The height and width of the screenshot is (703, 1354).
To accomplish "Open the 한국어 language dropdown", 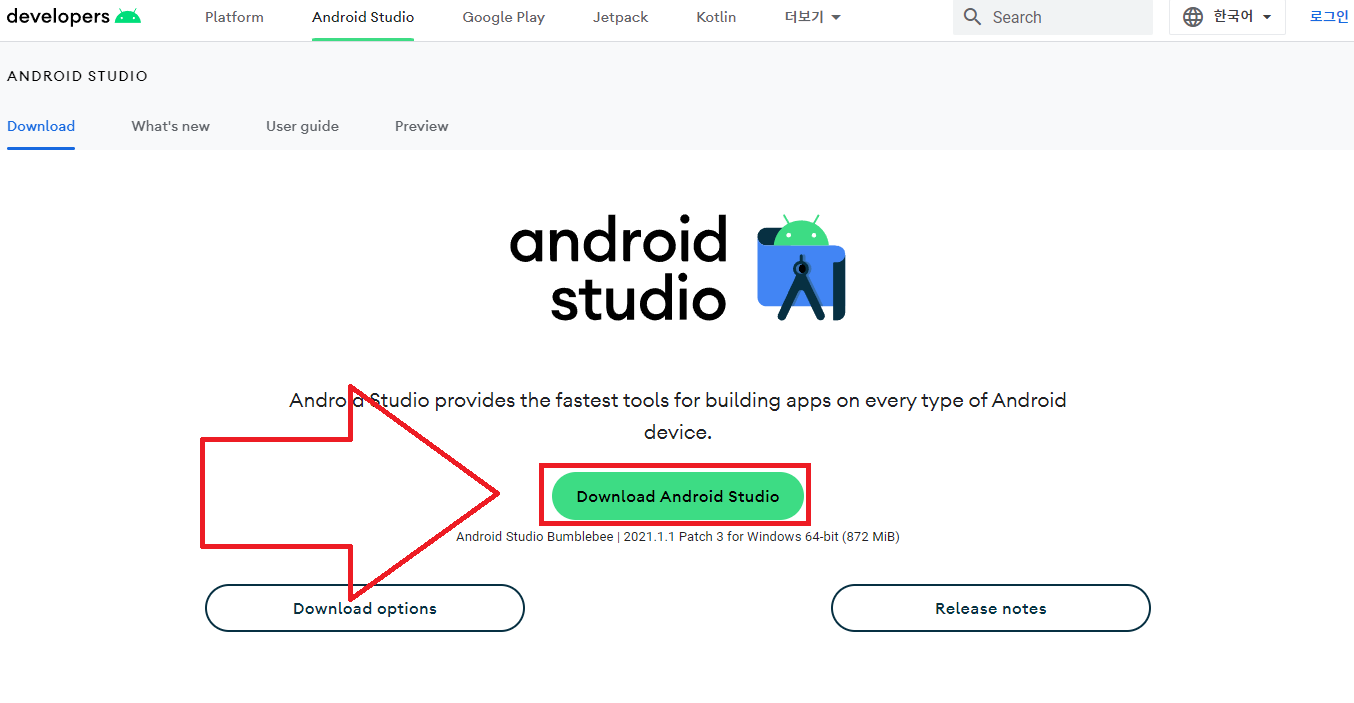I will pyautogui.click(x=1227, y=17).
